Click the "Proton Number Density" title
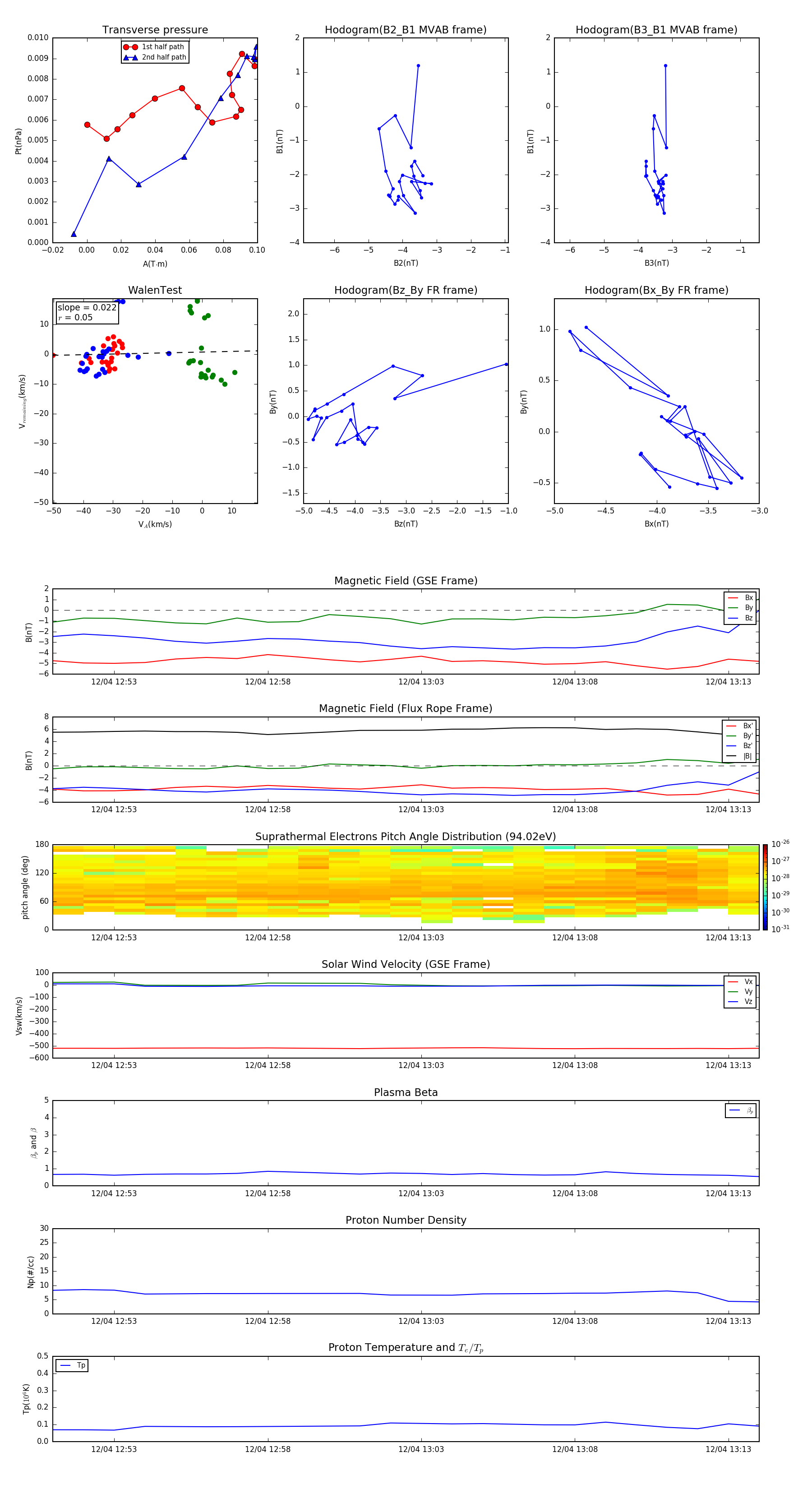The height and width of the screenshot is (1489, 812). [406, 1220]
